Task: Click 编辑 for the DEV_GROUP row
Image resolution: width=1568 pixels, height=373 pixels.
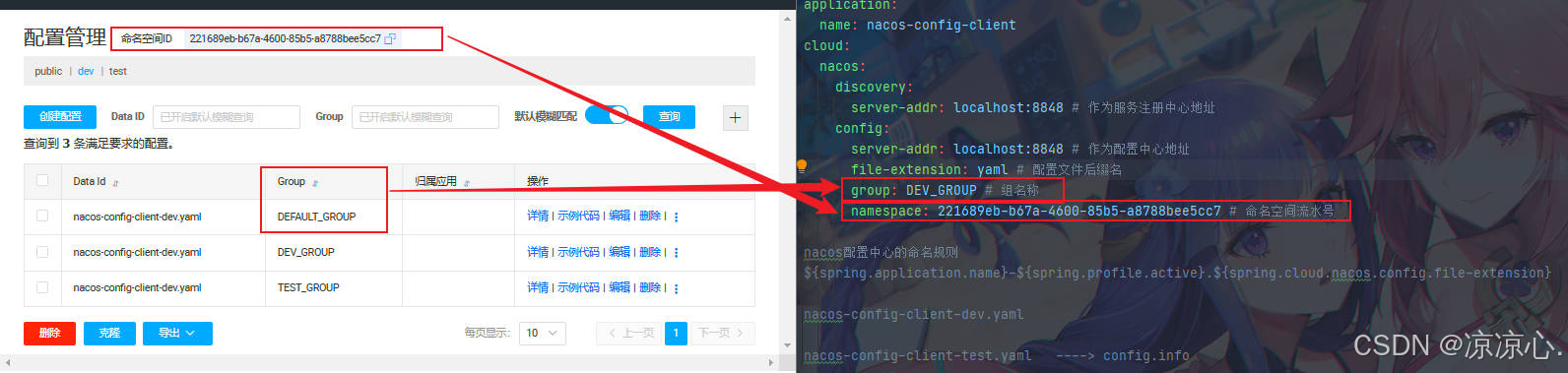Action: 620,252
